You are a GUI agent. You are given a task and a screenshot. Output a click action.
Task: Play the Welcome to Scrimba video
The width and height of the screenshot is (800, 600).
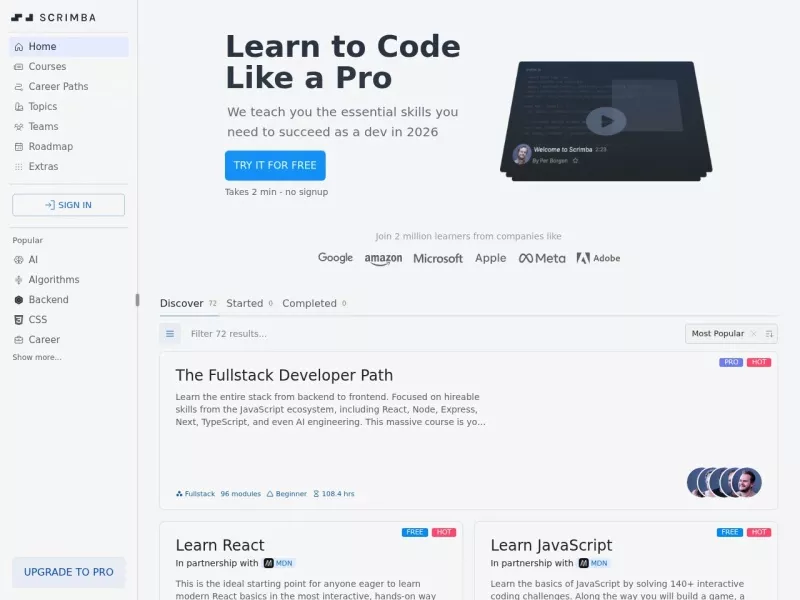point(606,121)
